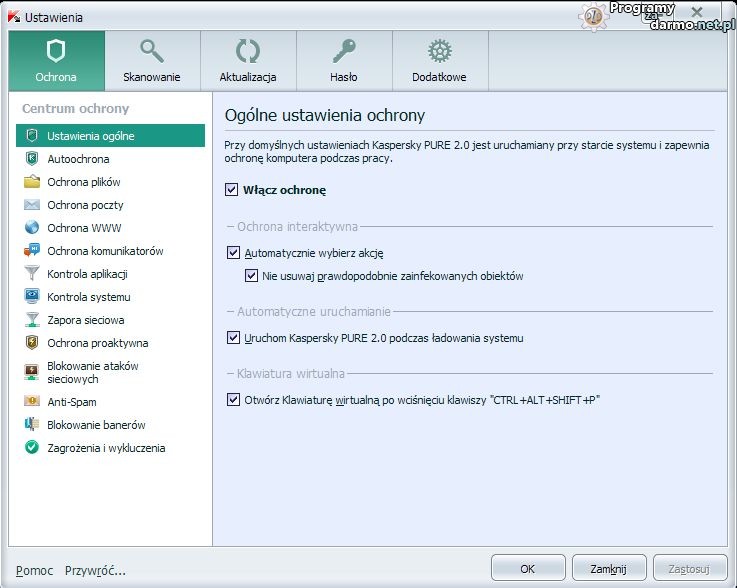The image size is (737, 588).
Task: Open Ochrona komunikatorów settings
Action: [x=110, y=251]
